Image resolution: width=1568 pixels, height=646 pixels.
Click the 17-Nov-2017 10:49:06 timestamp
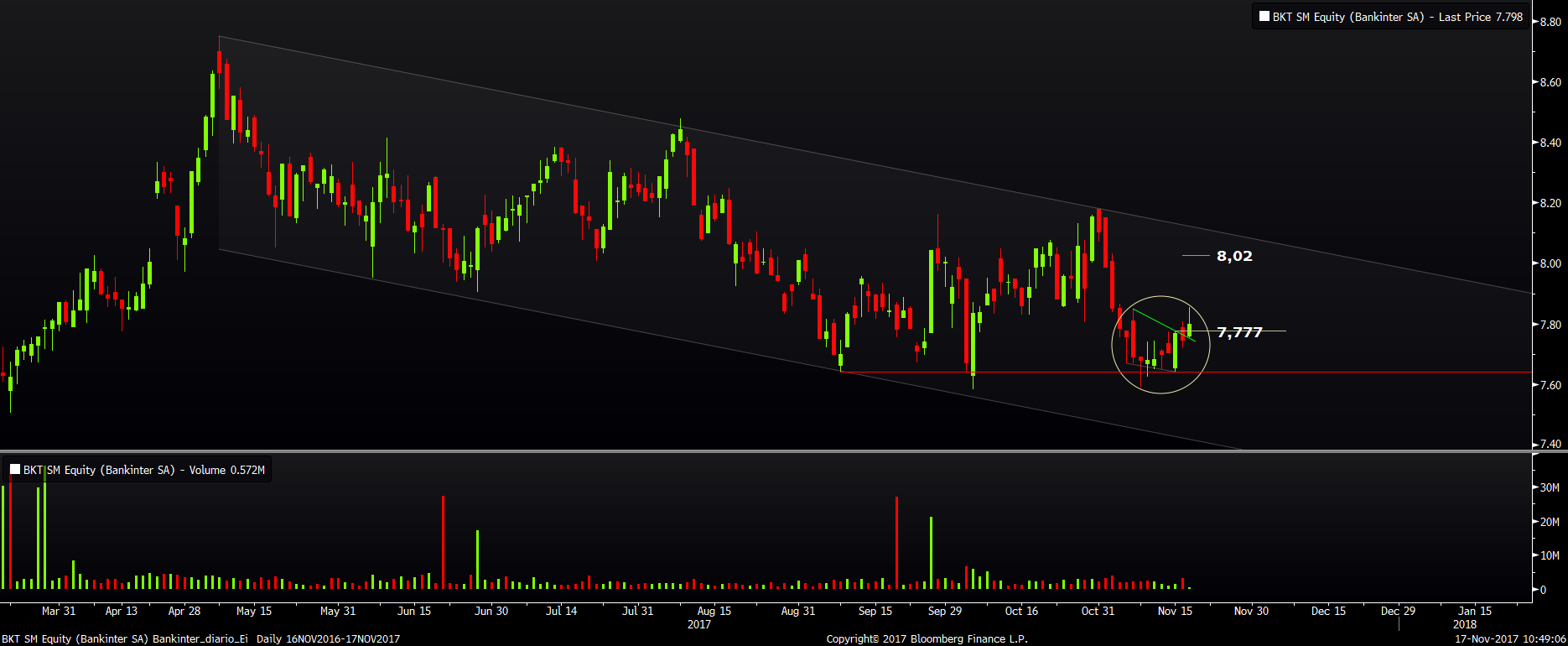[1510, 638]
